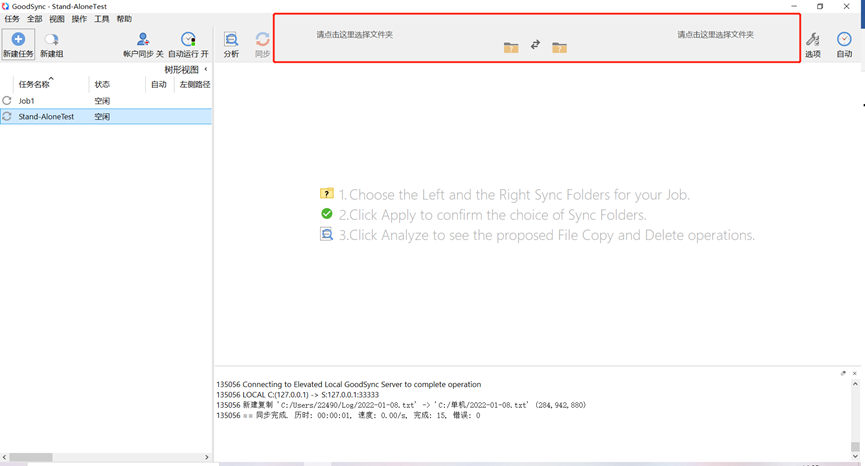Click the New Group (新建组) icon
865x466 pixels.
[51, 40]
